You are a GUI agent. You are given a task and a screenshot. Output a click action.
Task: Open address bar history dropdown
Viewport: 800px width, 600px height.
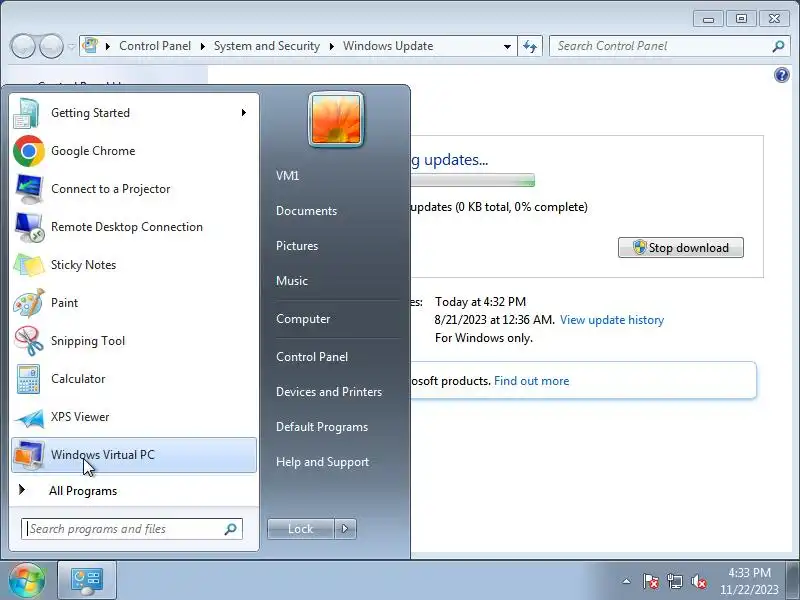point(507,46)
